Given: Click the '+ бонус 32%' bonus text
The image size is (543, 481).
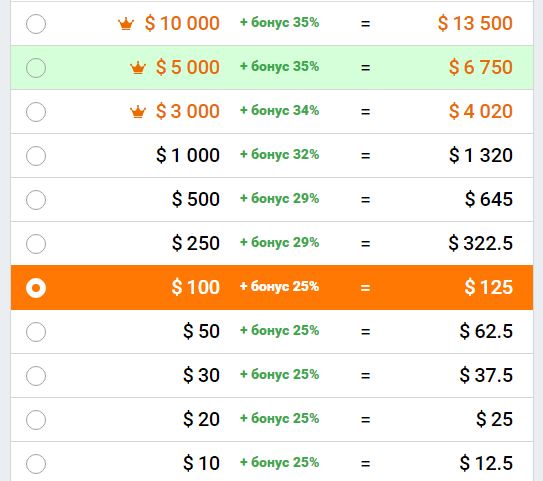Looking at the screenshot, I should [x=279, y=154].
